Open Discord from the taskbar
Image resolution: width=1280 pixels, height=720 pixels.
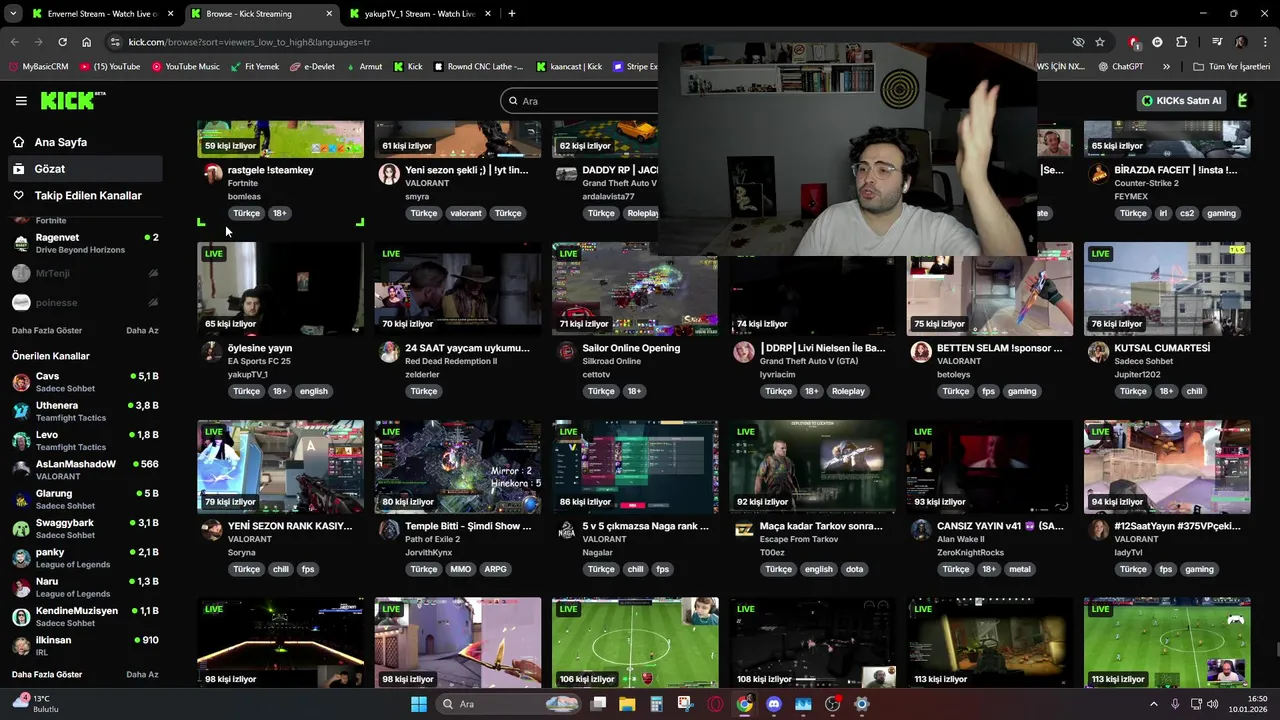coord(773,704)
